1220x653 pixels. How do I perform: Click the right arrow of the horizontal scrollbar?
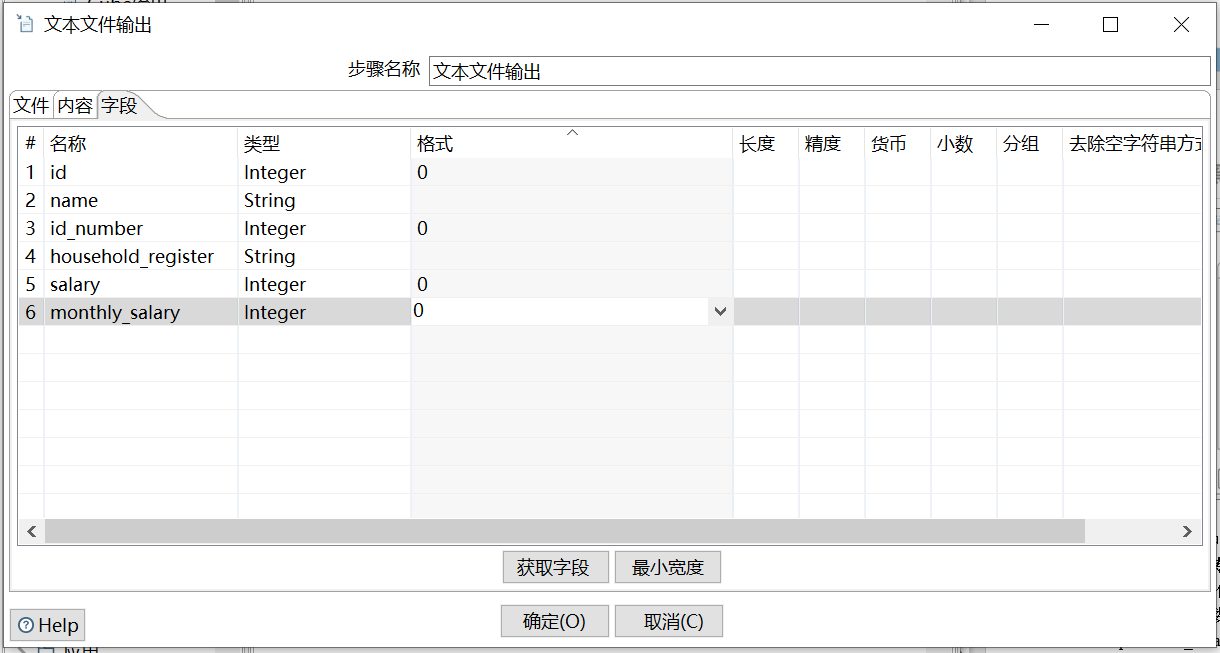[1188, 530]
